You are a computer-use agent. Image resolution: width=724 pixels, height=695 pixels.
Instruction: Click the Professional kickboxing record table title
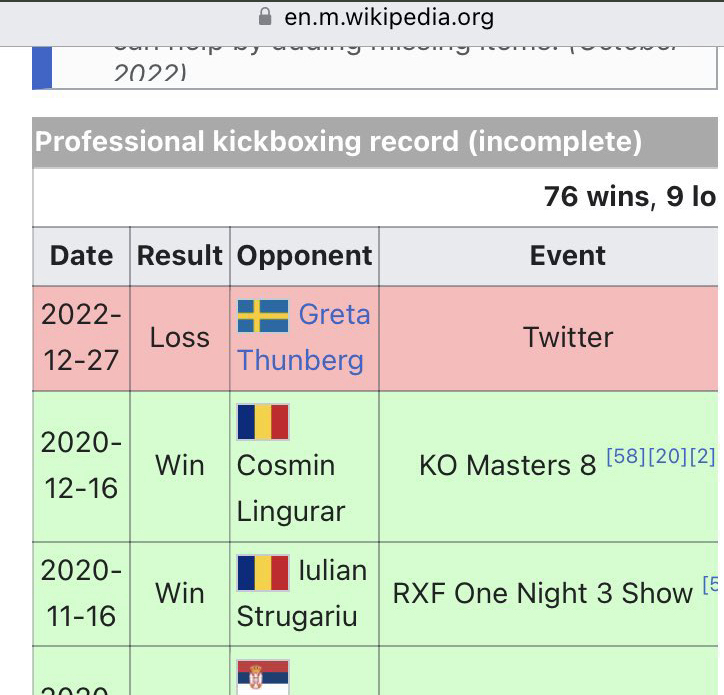click(338, 142)
